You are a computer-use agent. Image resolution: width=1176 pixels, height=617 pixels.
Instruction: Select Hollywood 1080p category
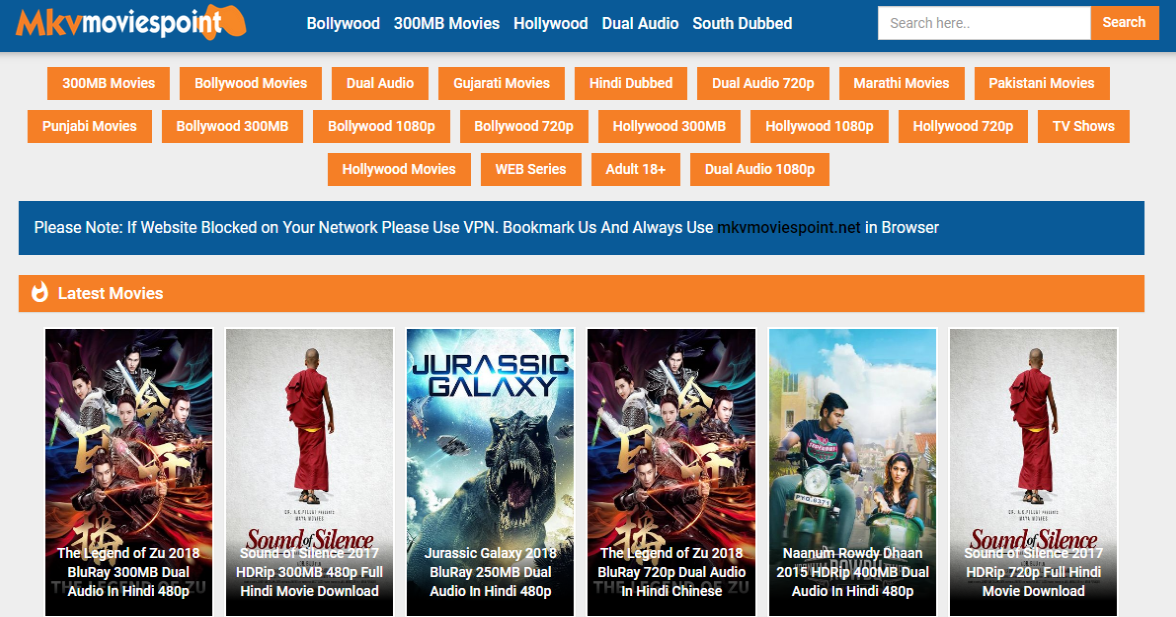(819, 126)
